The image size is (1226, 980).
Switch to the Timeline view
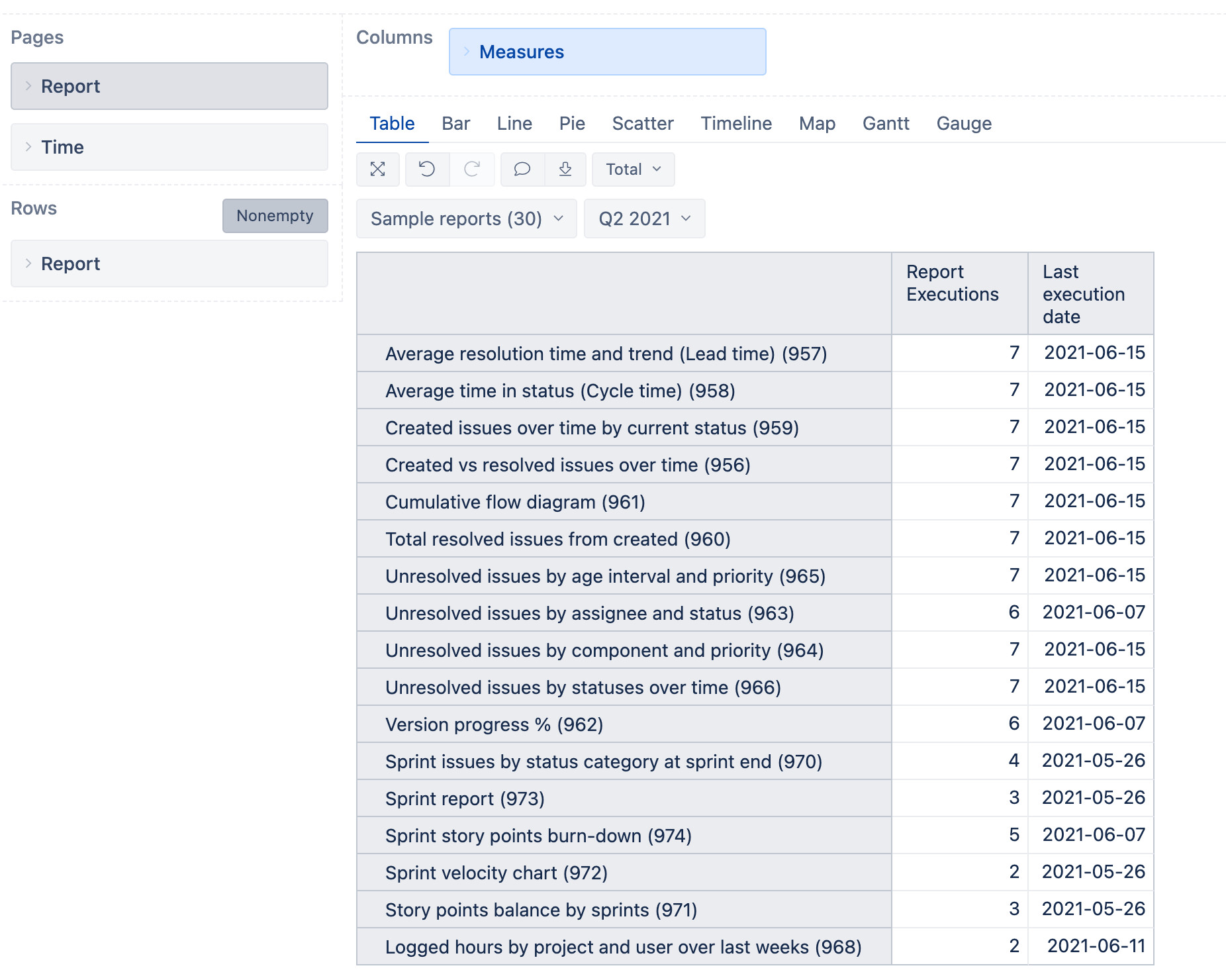(x=735, y=123)
